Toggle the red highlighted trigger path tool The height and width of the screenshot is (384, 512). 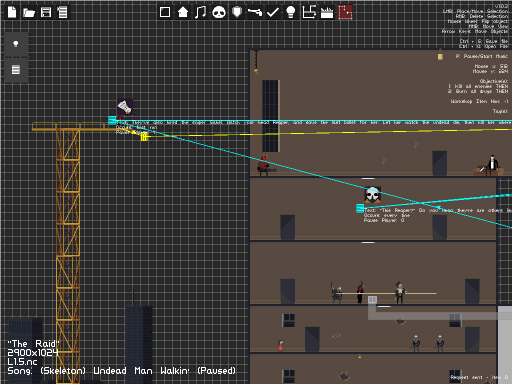pyautogui.click(x=345, y=12)
